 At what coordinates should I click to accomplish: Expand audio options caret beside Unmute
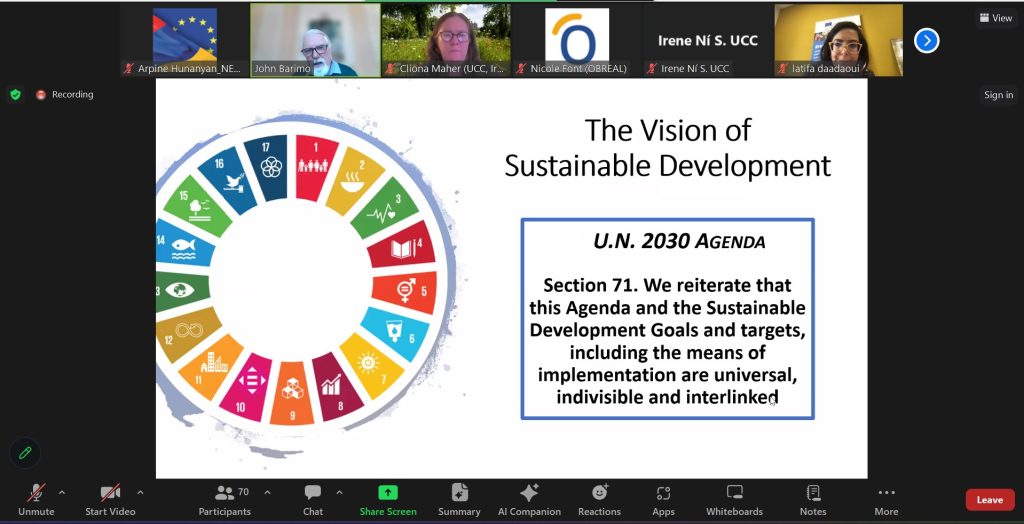tap(62, 492)
